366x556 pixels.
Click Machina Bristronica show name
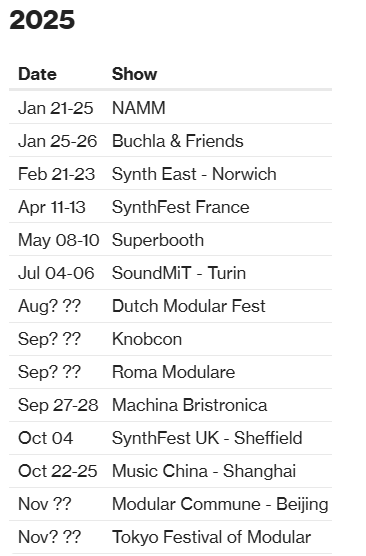coord(189,405)
